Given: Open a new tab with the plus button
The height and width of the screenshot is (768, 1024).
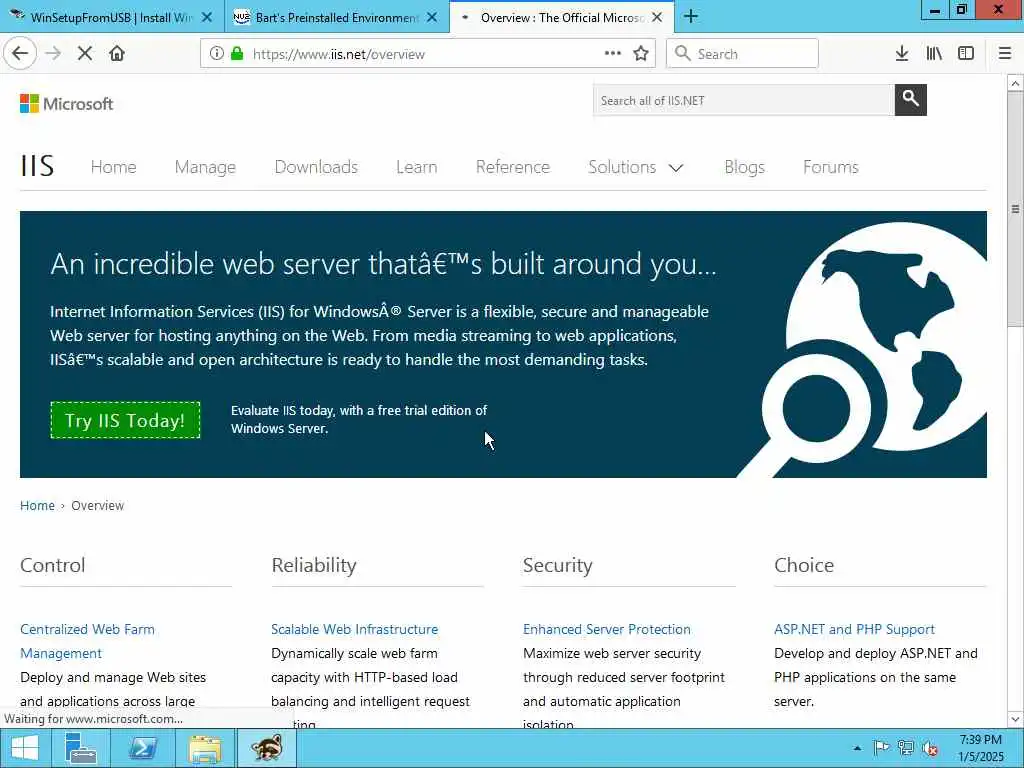Looking at the screenshot, I should (x=691, y=17).
